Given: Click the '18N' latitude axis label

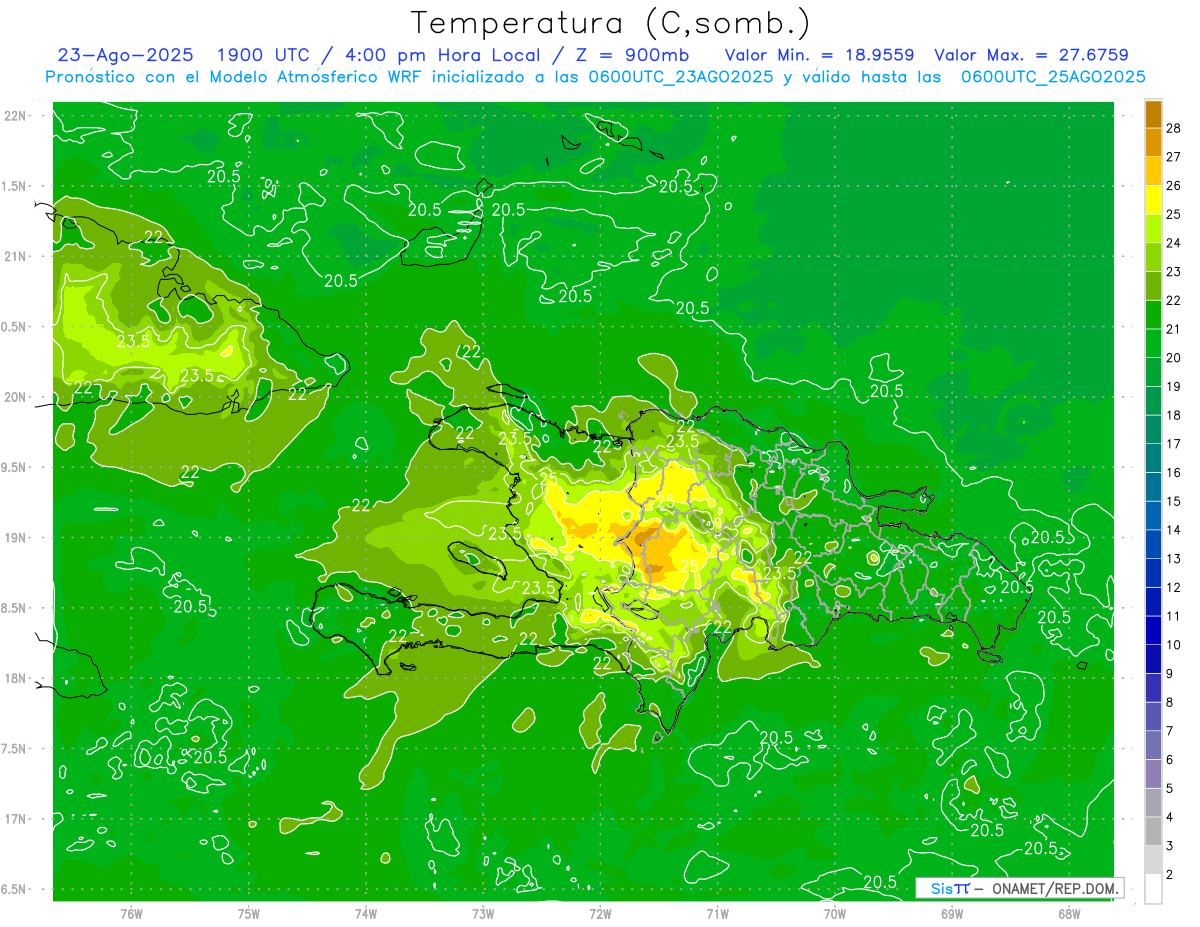Looking at the screenshot, I should (x=15, y=678).
